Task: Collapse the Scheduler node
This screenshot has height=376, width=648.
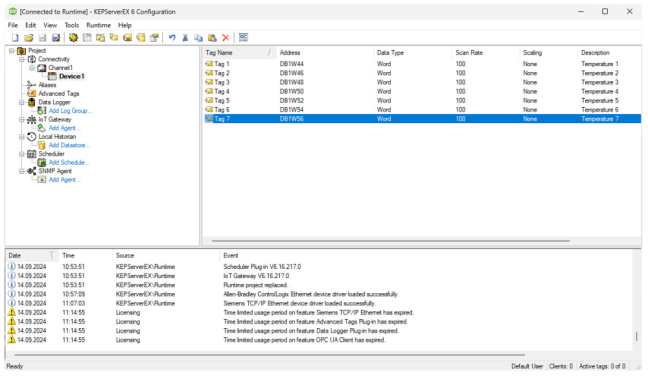Action: pos(22,154)
